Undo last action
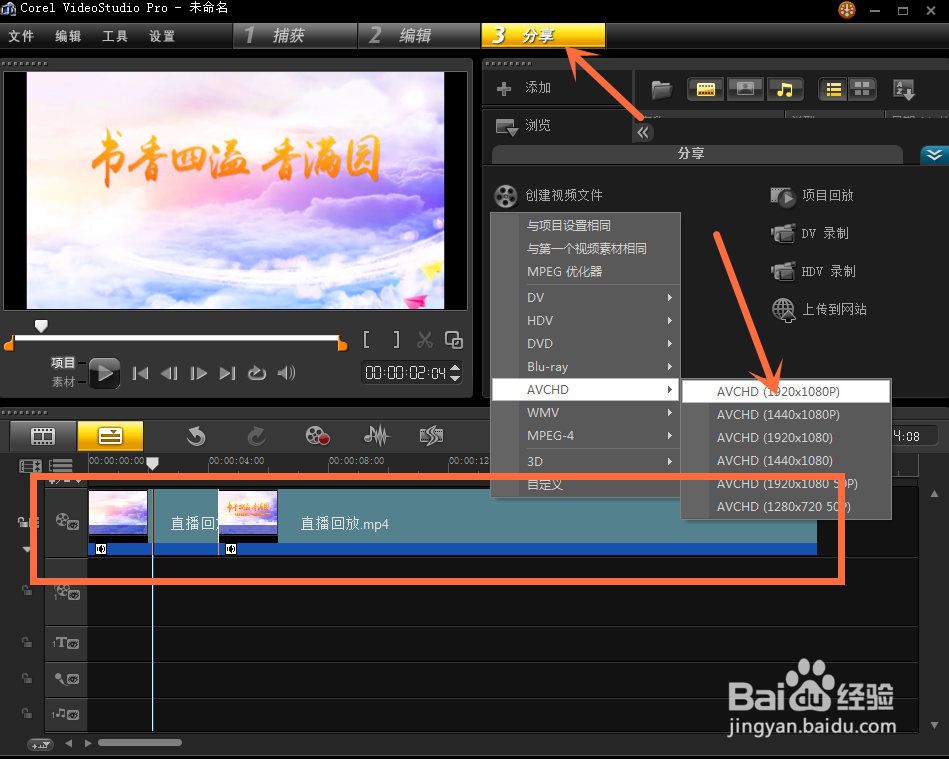The width and height of the screenshot is (949, 759). coord(196,436)
